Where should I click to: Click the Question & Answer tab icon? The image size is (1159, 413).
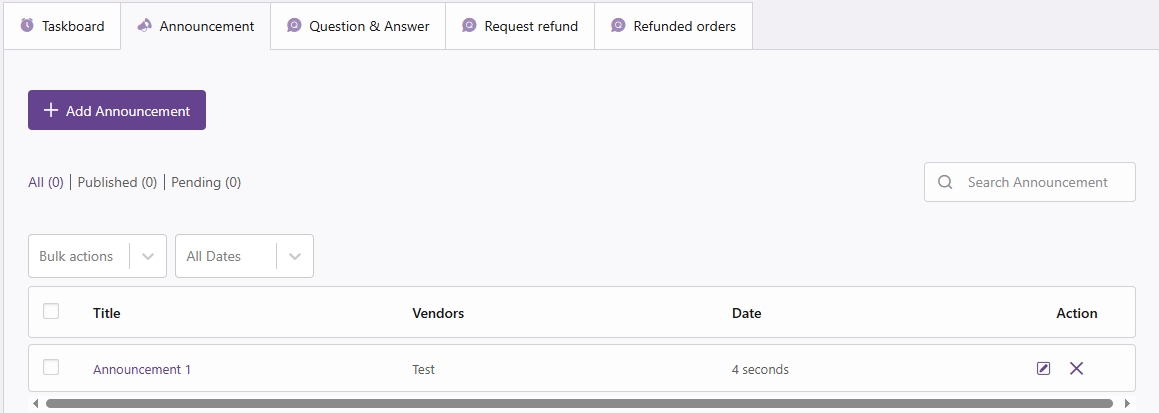point(294,26)
